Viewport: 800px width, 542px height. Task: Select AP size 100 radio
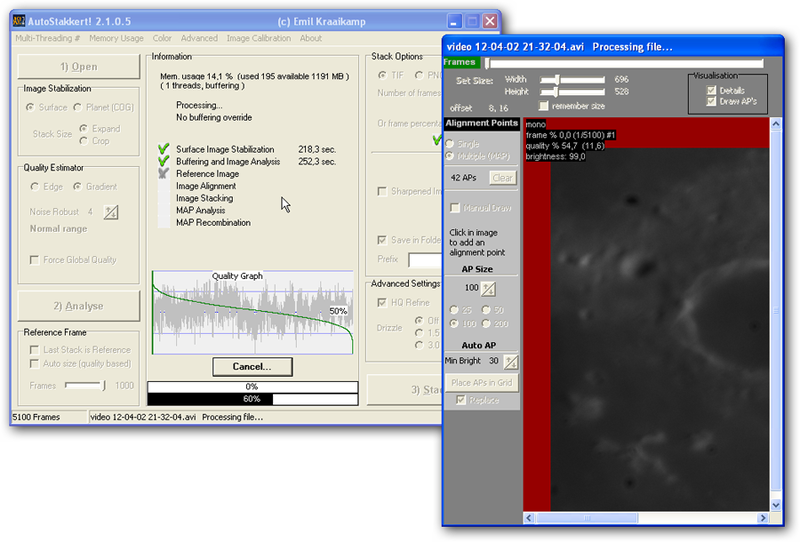454,324
